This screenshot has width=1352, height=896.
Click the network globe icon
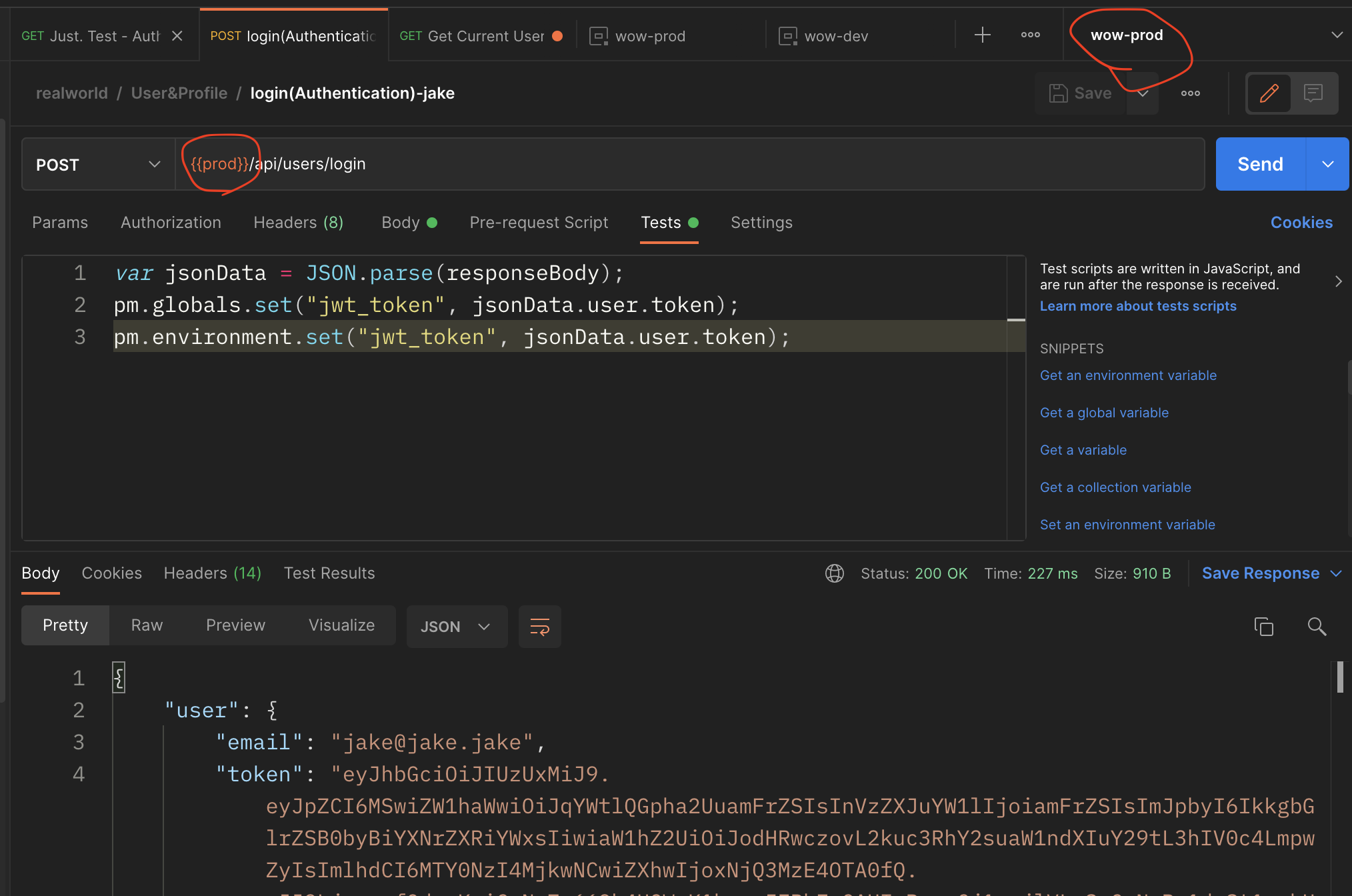[834, 573]
